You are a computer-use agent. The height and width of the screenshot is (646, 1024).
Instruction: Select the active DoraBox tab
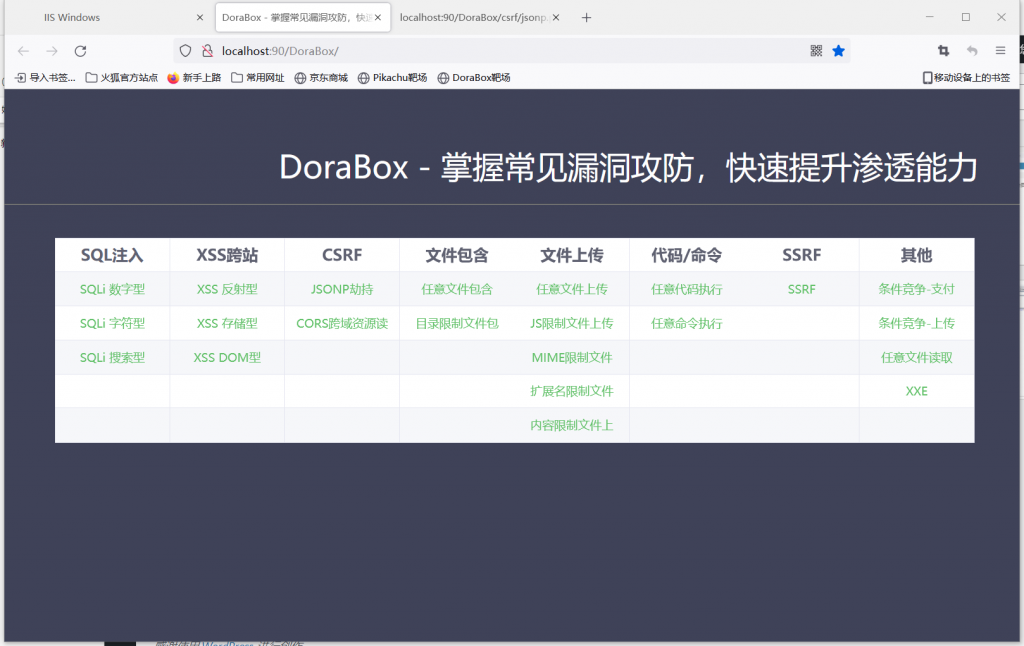point(303,18)
